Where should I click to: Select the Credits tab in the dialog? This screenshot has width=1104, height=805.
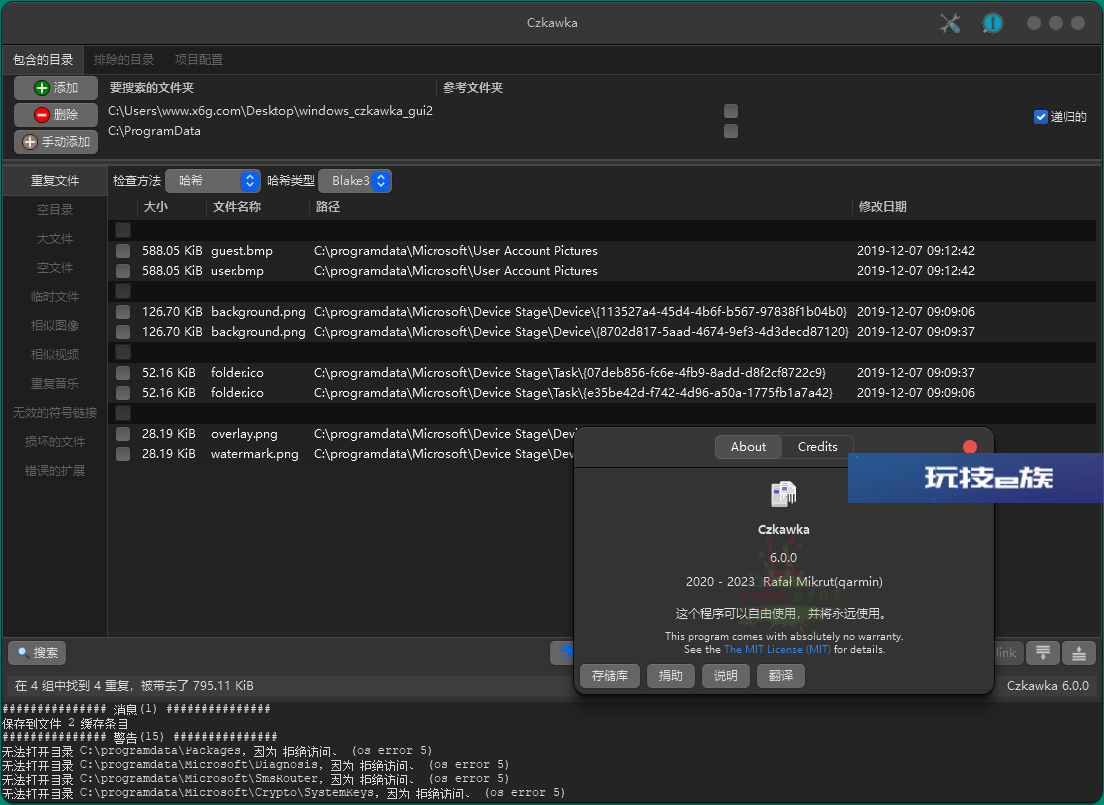click(817, 447)
